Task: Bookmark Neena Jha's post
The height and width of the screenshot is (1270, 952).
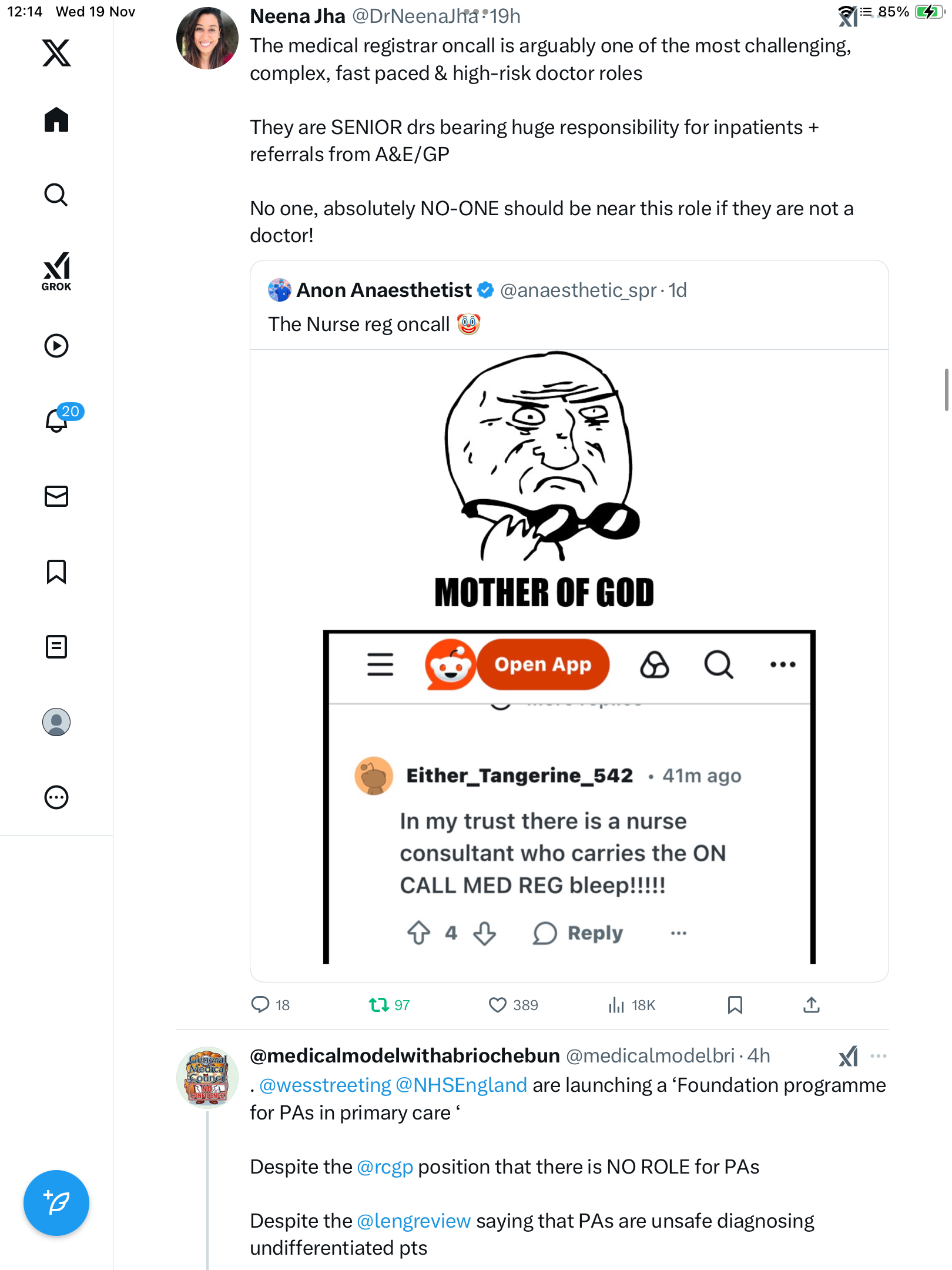Action: point(735,1005)
